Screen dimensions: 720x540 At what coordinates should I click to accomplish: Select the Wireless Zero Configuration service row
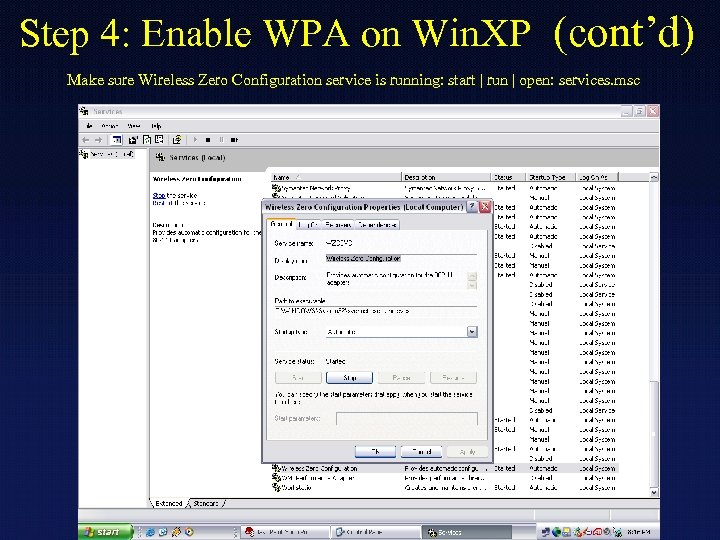[x=444, y=468]
